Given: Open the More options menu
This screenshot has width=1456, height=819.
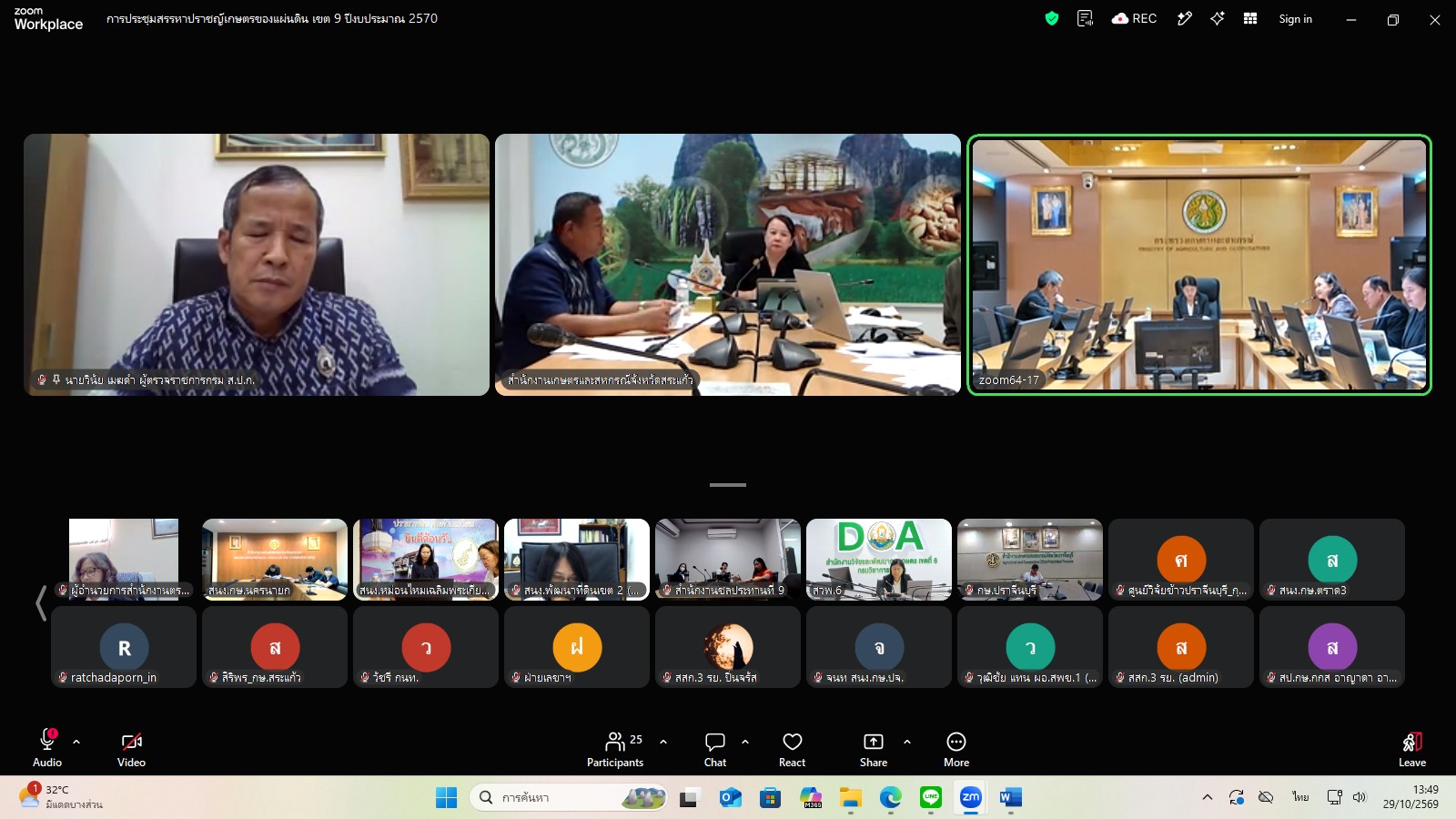Looking at the screenshot, I should tap(956, 749).
